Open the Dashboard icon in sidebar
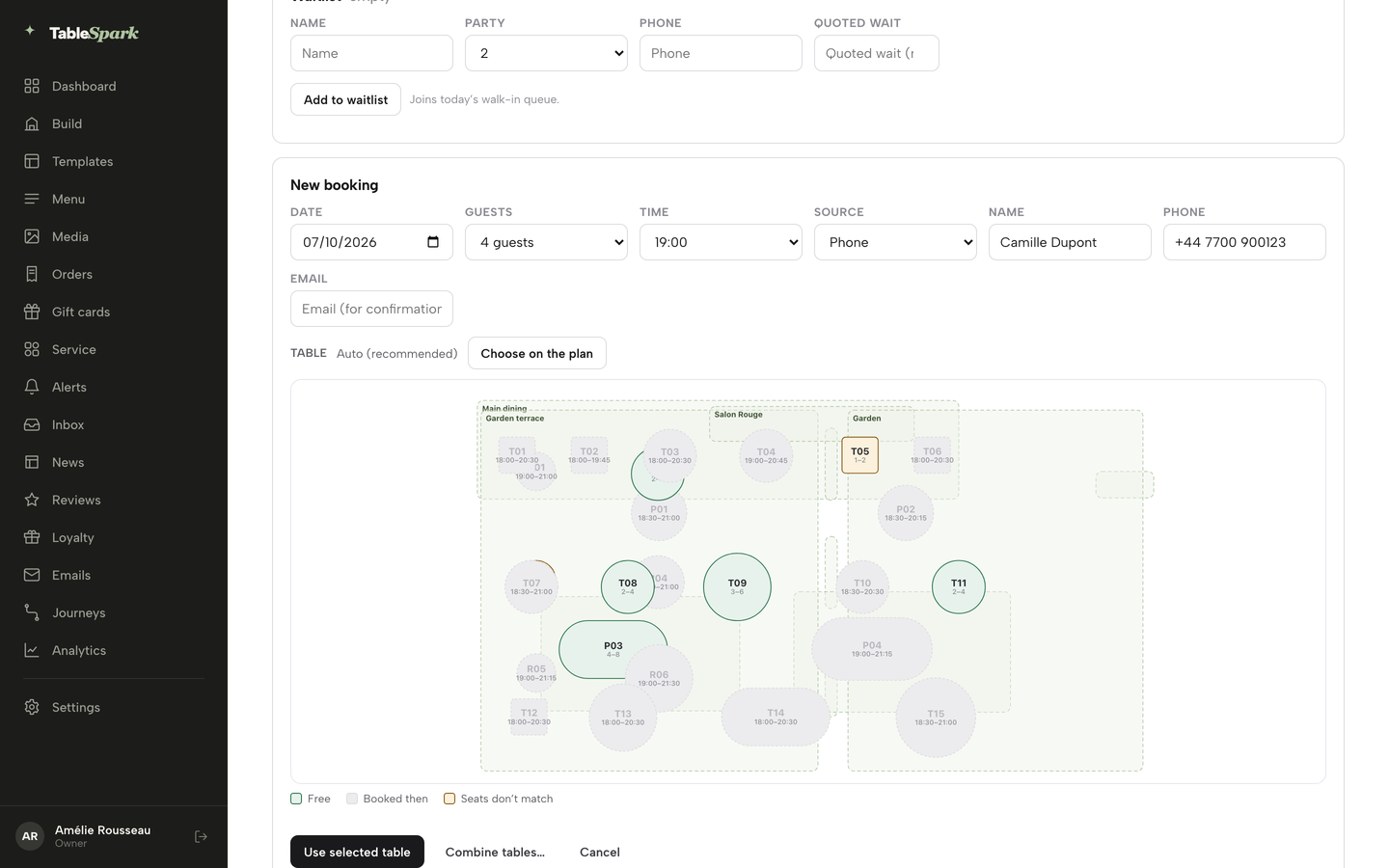The image size is (1389, 868). 32,86
